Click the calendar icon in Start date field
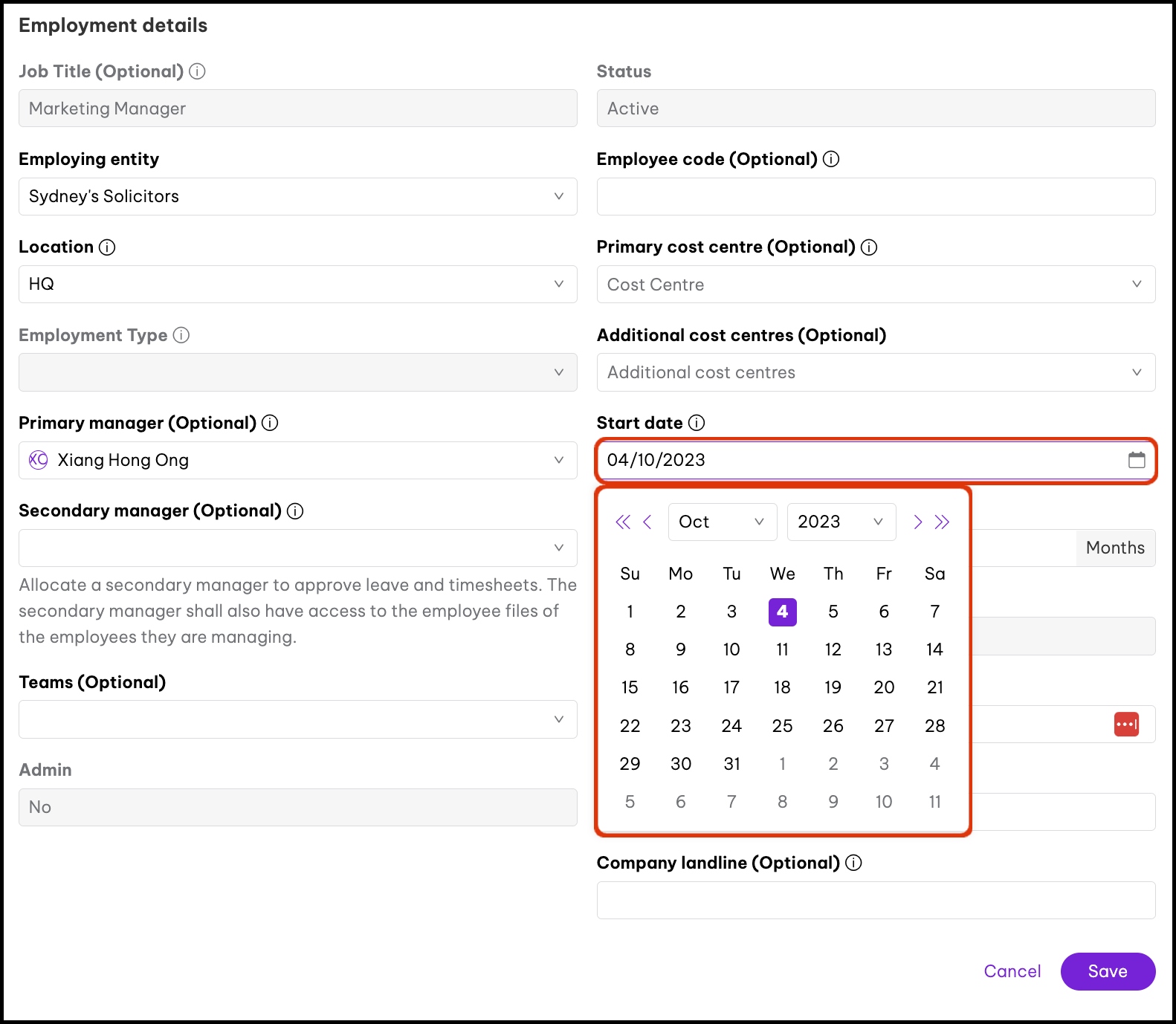 click(1136, 460)
